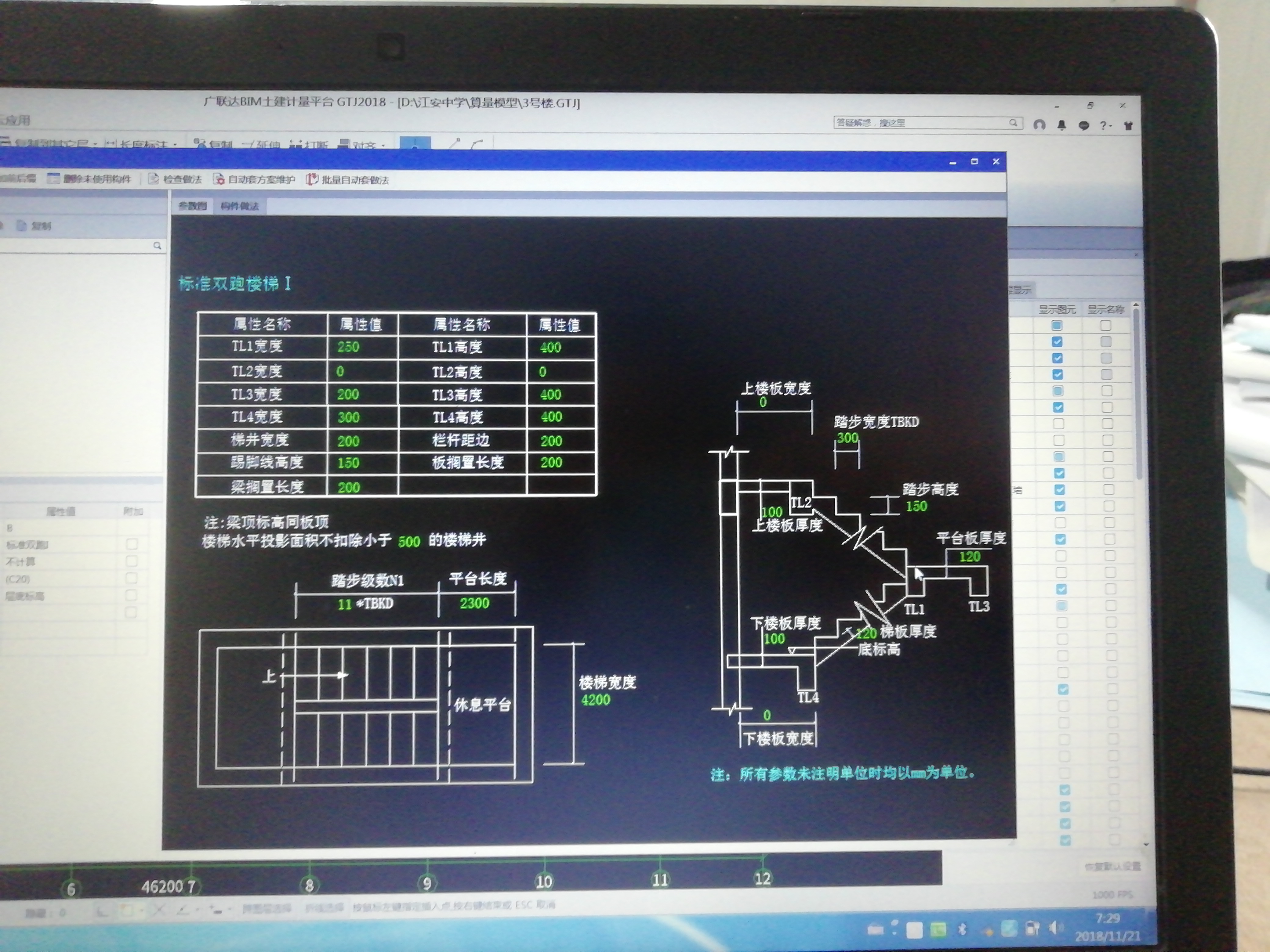Click the 批量自动套做法 toolbar icon
This screenshot has height=952, width=1270.
(312, 180)
